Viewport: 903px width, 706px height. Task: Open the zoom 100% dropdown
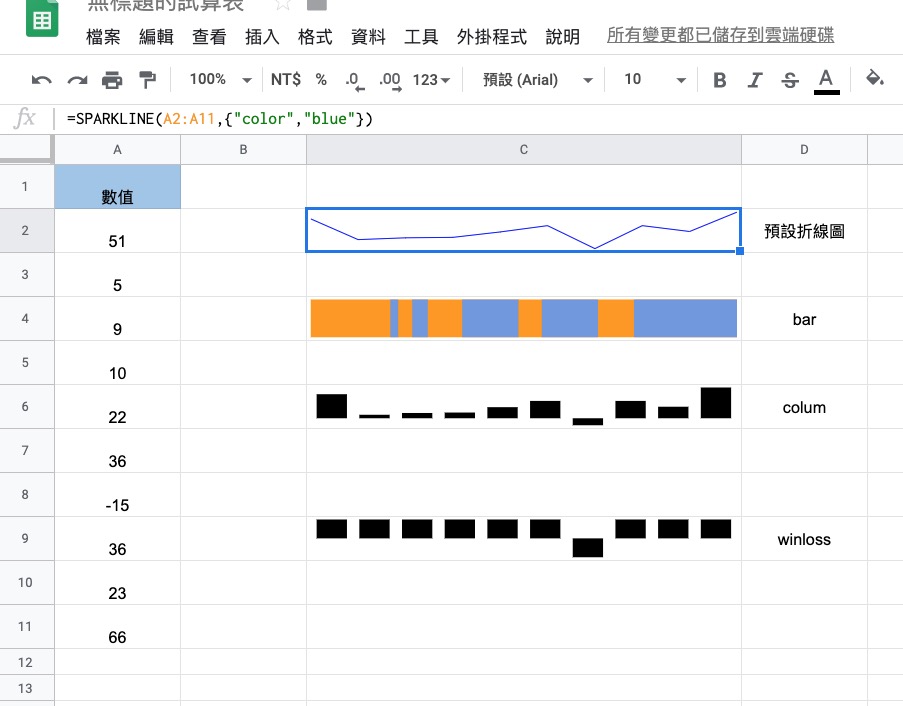(221, 79)
